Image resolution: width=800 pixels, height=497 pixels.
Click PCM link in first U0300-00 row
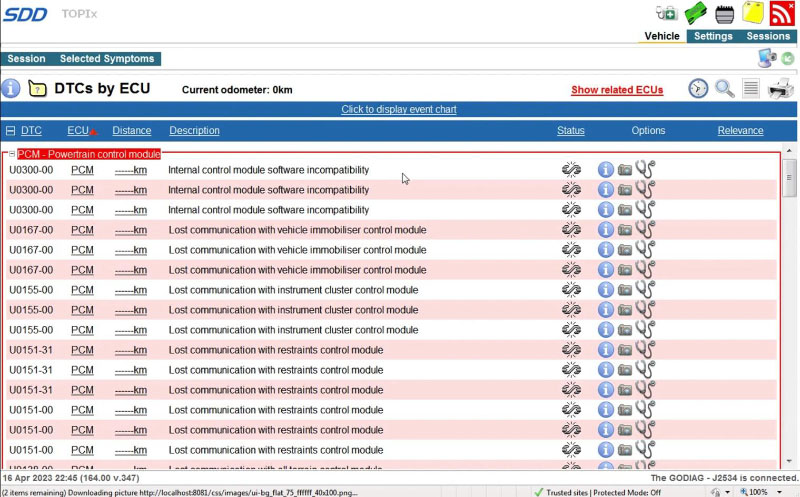82,170
